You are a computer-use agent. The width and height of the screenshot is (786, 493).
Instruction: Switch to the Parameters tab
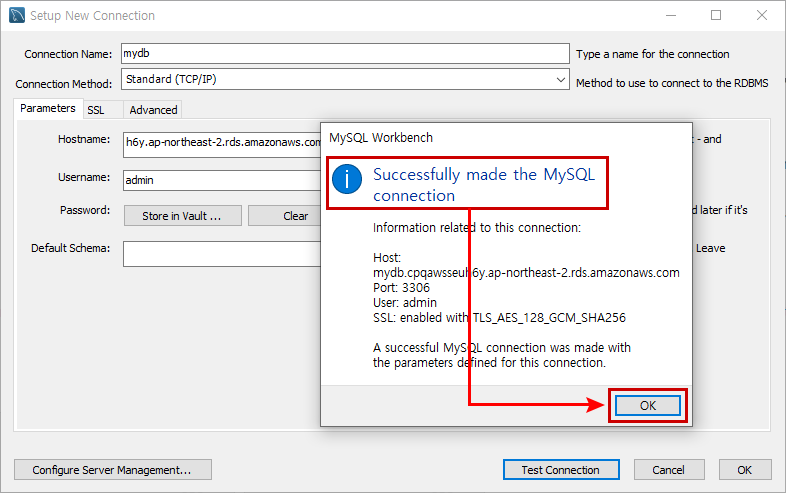[48, 108]
